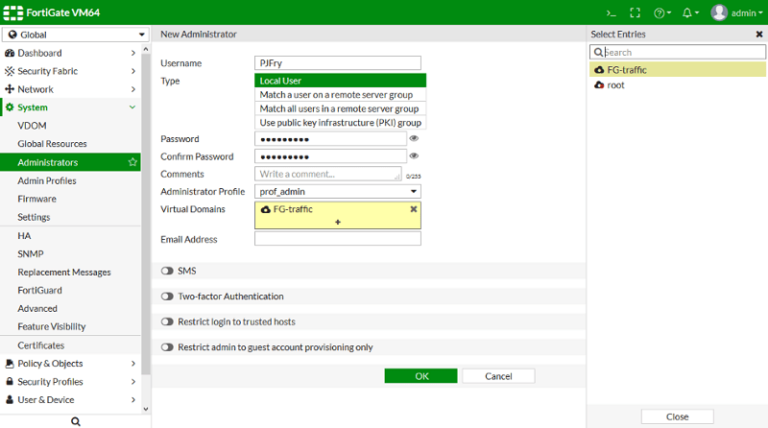Toggle Restrict admin to guest provisioning

pyautogui.click(x=167, y=347)
